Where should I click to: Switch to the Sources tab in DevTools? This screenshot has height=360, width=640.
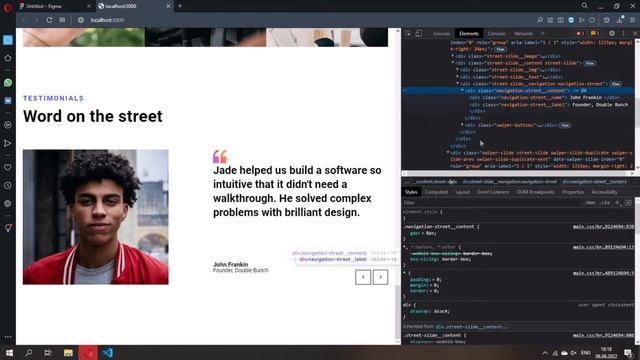pyautogui.click(x=441, y=33)
